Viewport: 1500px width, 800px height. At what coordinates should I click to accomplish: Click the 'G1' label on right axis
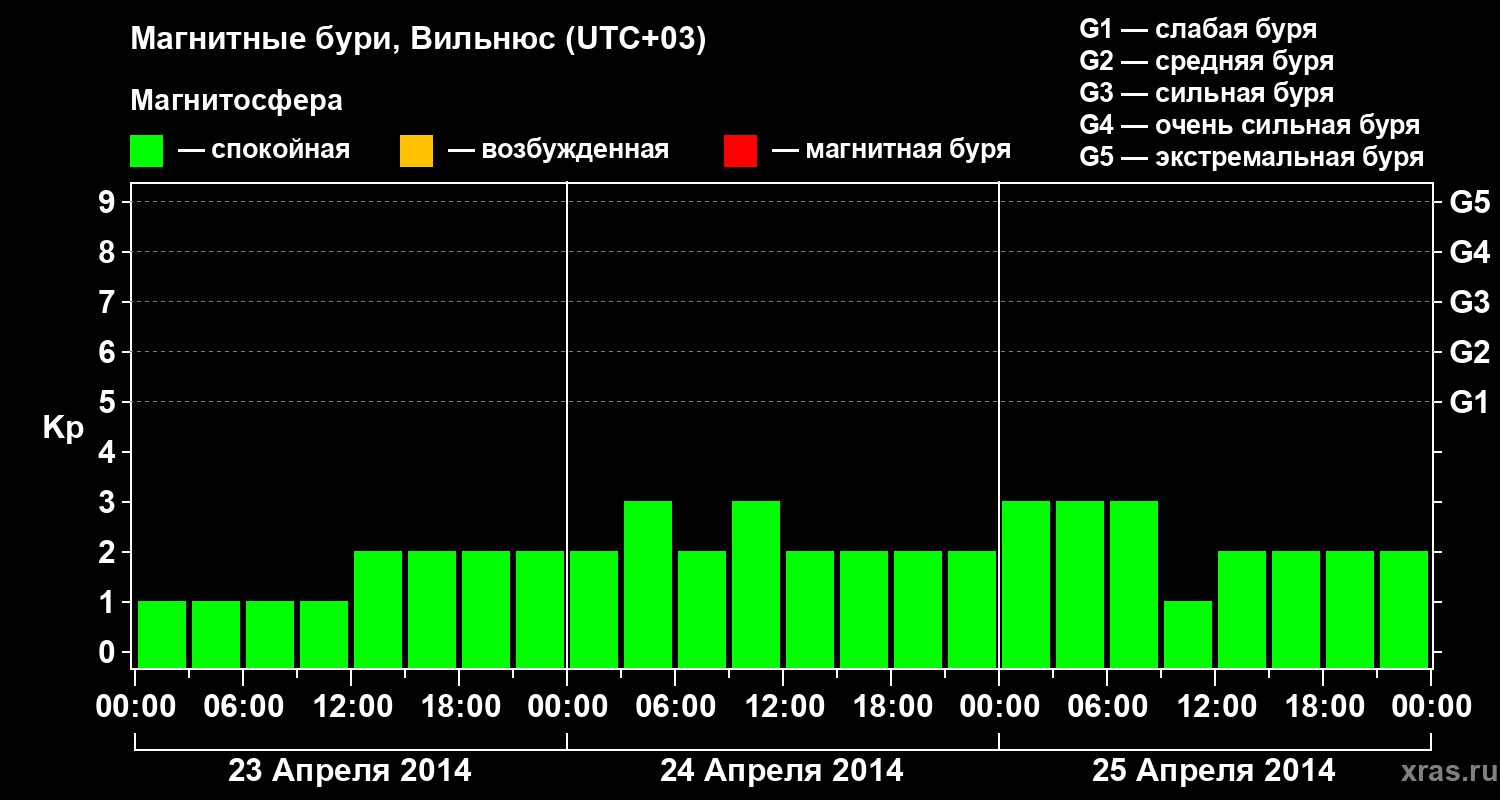tap(1470, 402)
